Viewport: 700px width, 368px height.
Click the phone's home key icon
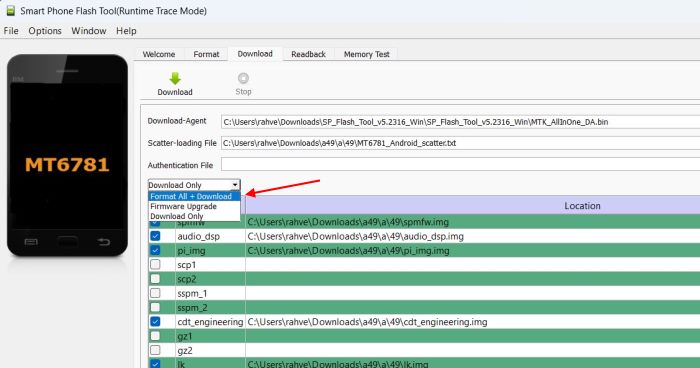(x=67, y=242)
